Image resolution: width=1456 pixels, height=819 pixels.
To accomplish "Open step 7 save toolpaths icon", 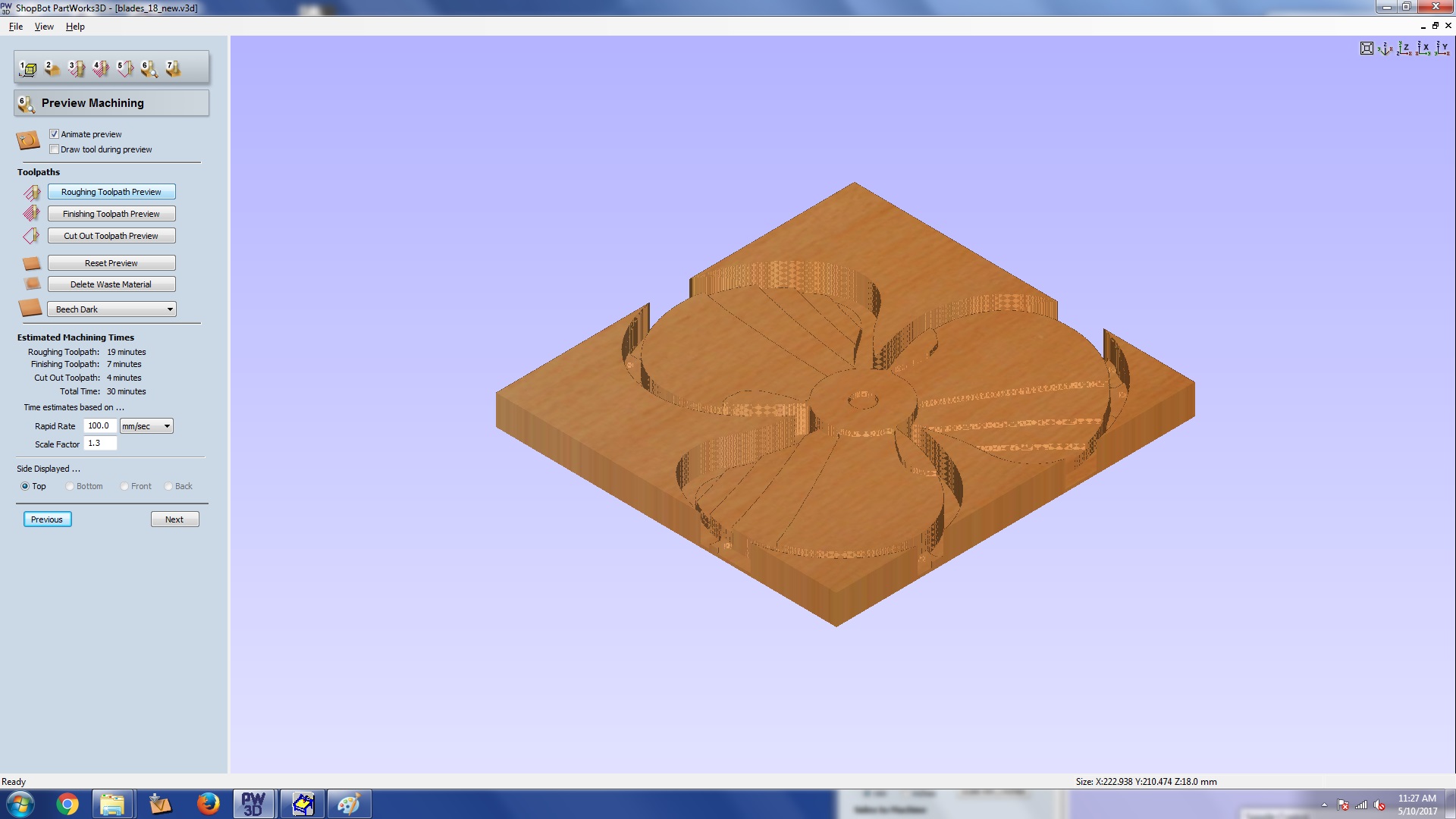I will tap(174, 69).
